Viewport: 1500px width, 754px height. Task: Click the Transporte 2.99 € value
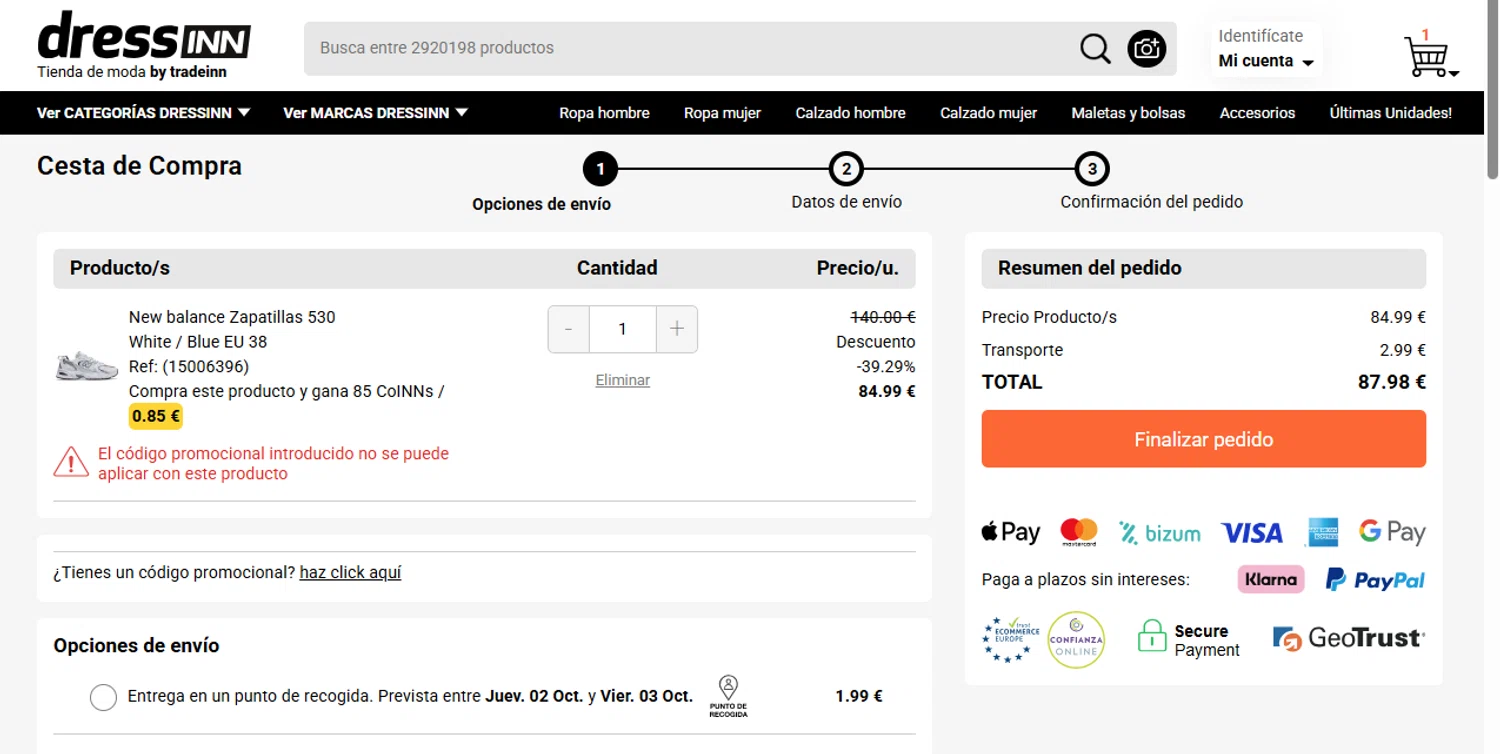click(x=1402, y=350)
